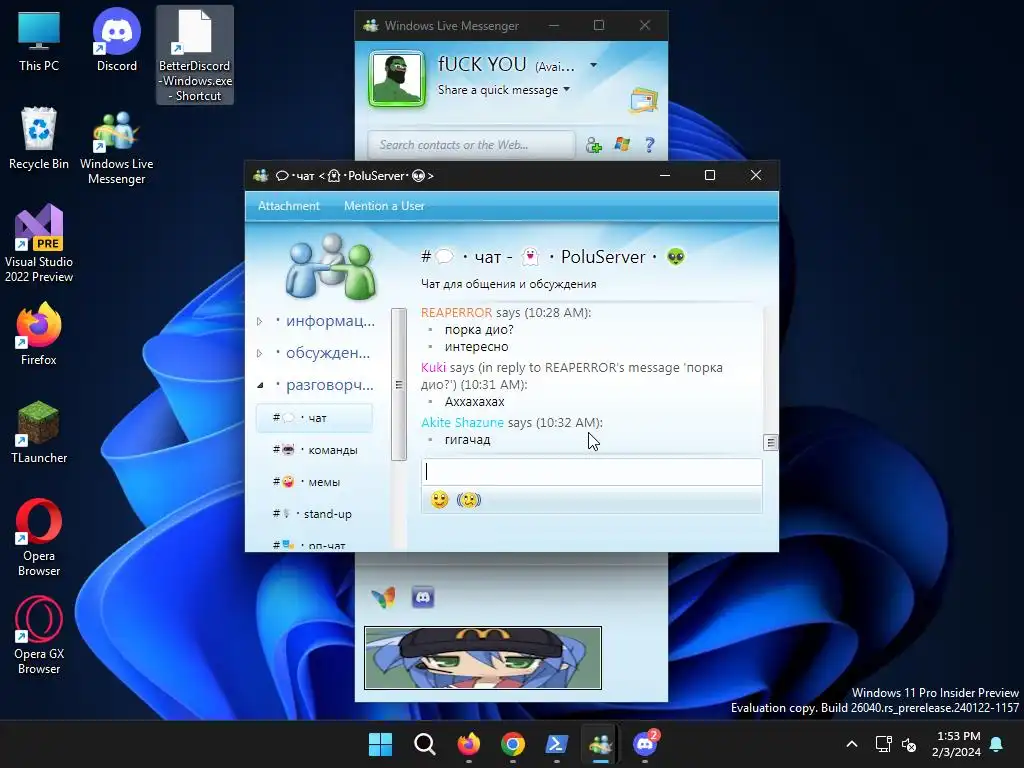Select the BetterDiscord-Windows.exe shortcut
The height and width of the screenshot is (768, 1024).
pyautogui.click(x=195, y=56)
